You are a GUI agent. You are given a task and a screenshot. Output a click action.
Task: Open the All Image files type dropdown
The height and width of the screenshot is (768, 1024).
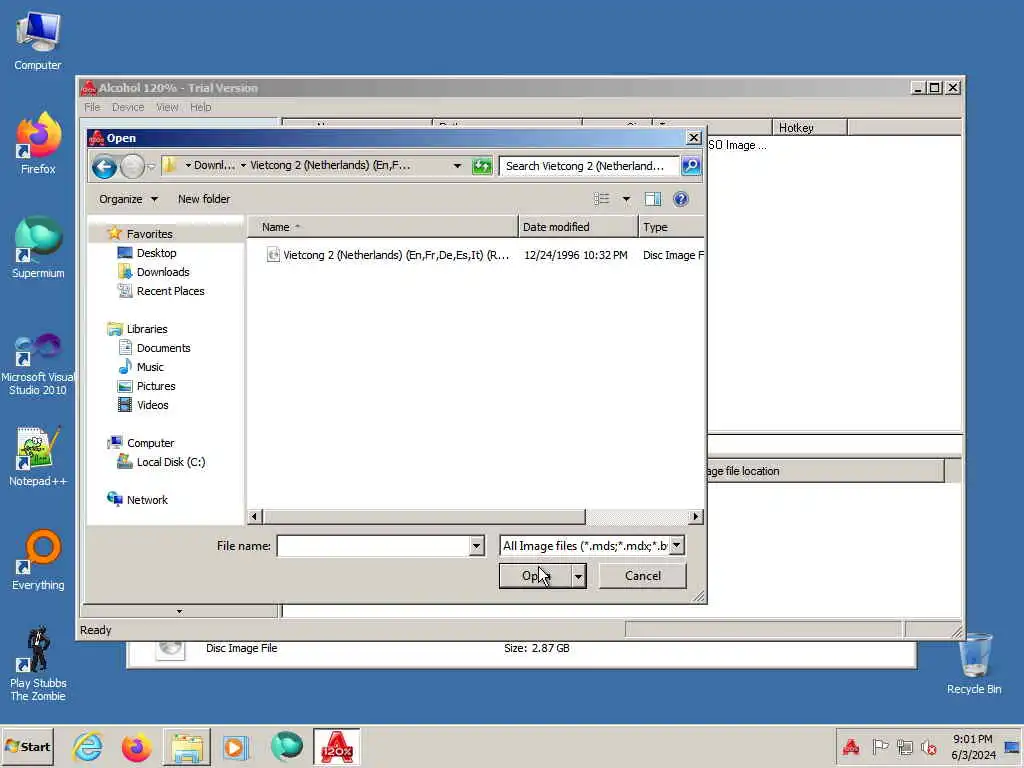[677, 545]
